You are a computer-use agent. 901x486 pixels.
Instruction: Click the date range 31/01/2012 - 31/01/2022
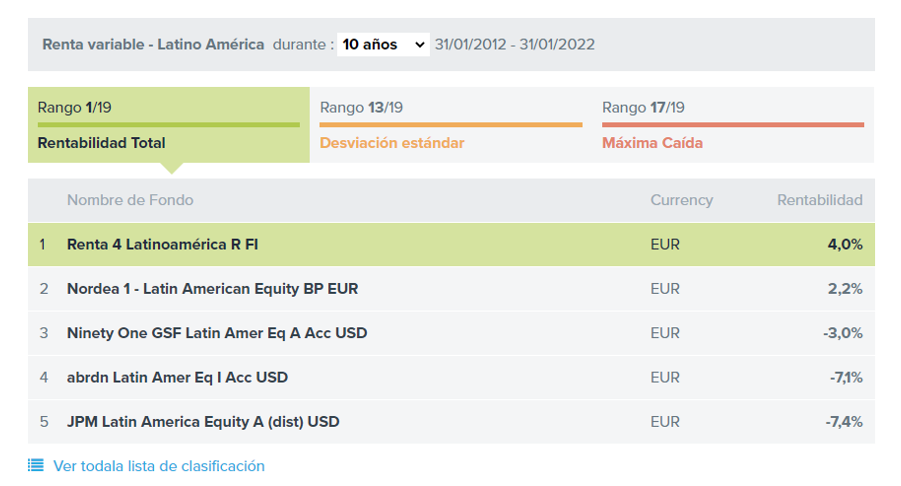pyautogui.click(x=514, y=44)
